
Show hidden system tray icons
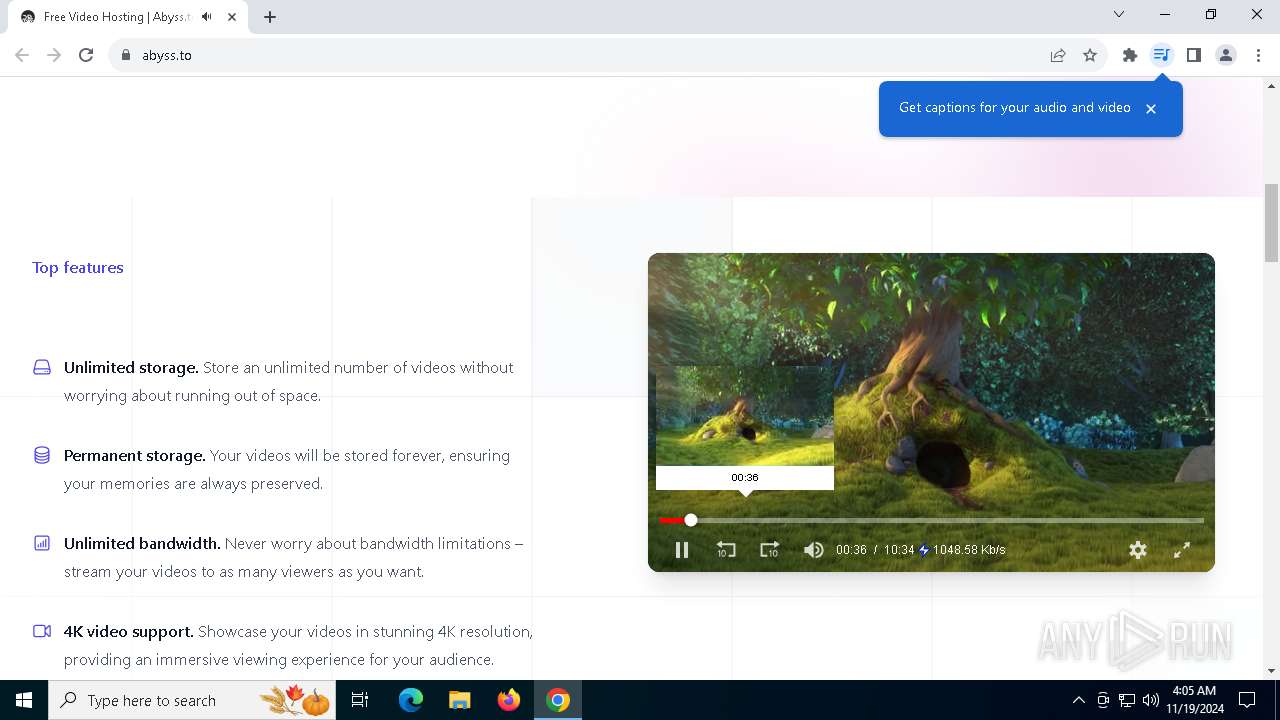coord(1078,700)
